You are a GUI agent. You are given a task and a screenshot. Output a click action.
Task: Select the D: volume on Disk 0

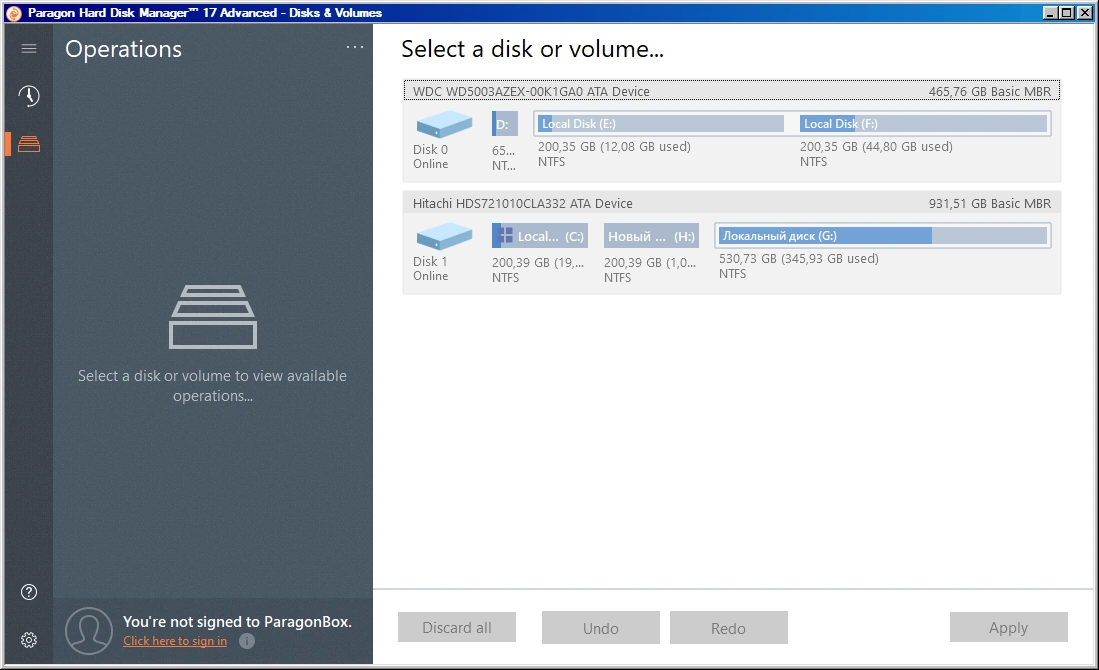click(x=505, y=124)
